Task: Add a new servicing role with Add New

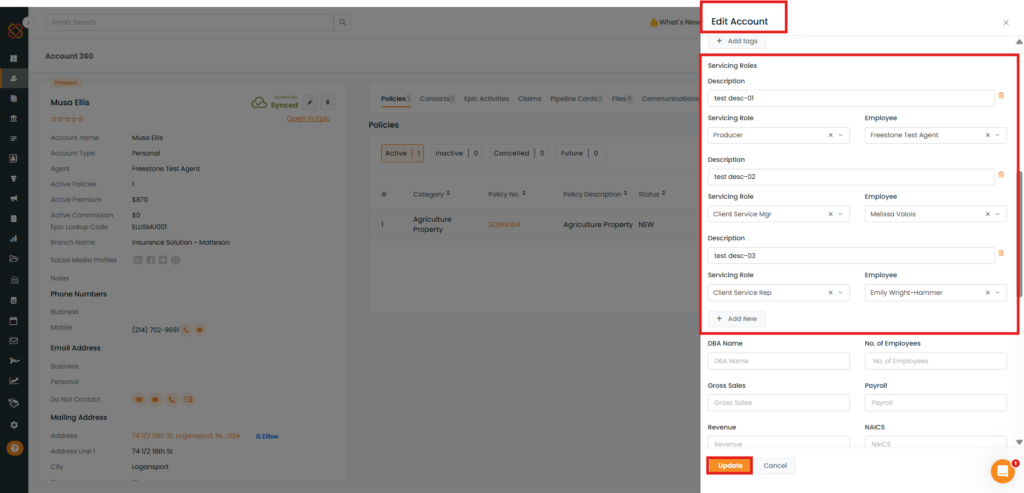Action: click(x=737, y=318)
